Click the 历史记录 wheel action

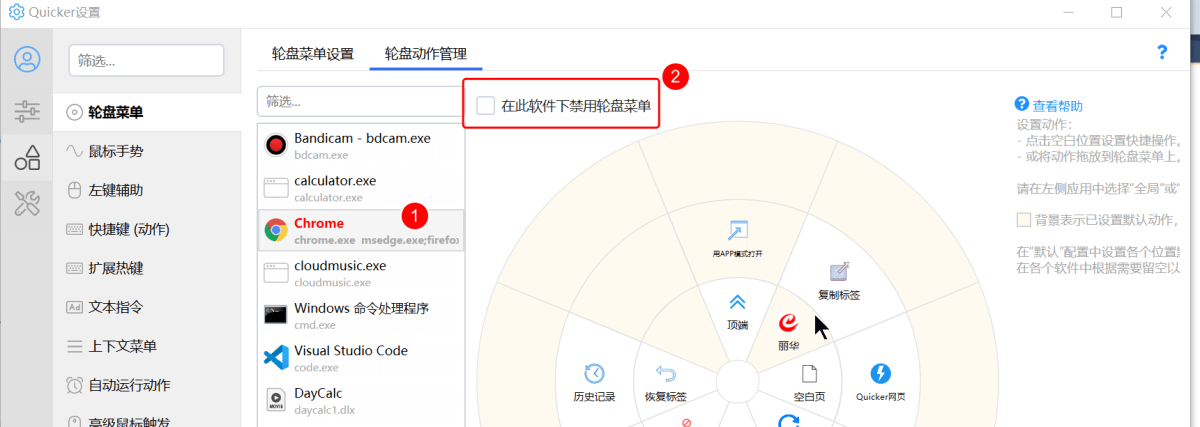[594, 383]
